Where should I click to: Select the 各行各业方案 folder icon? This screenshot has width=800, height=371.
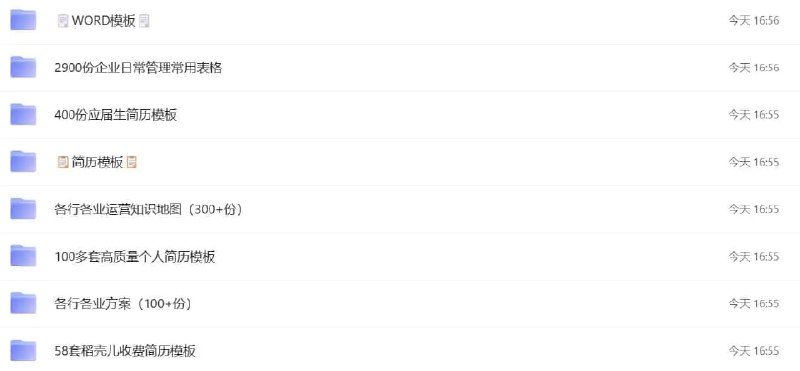point(23,303)
